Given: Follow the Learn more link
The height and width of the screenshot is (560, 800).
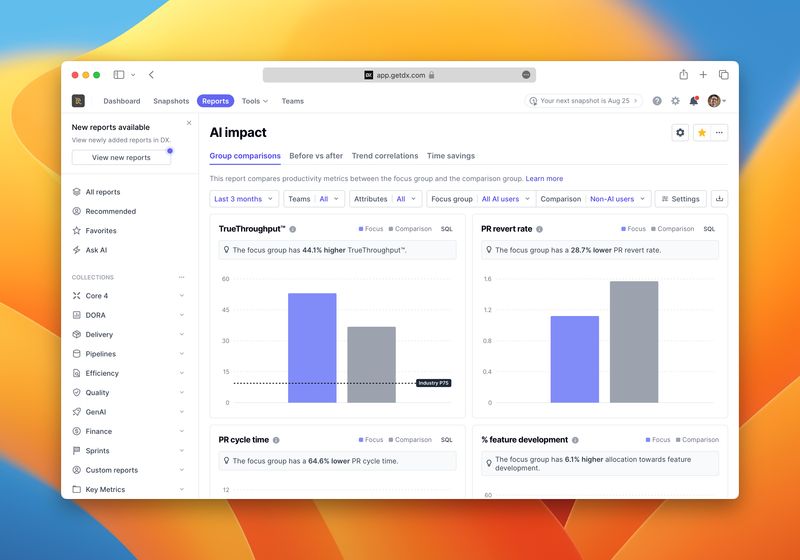Looking at the screenshot, I should [544, 179].
